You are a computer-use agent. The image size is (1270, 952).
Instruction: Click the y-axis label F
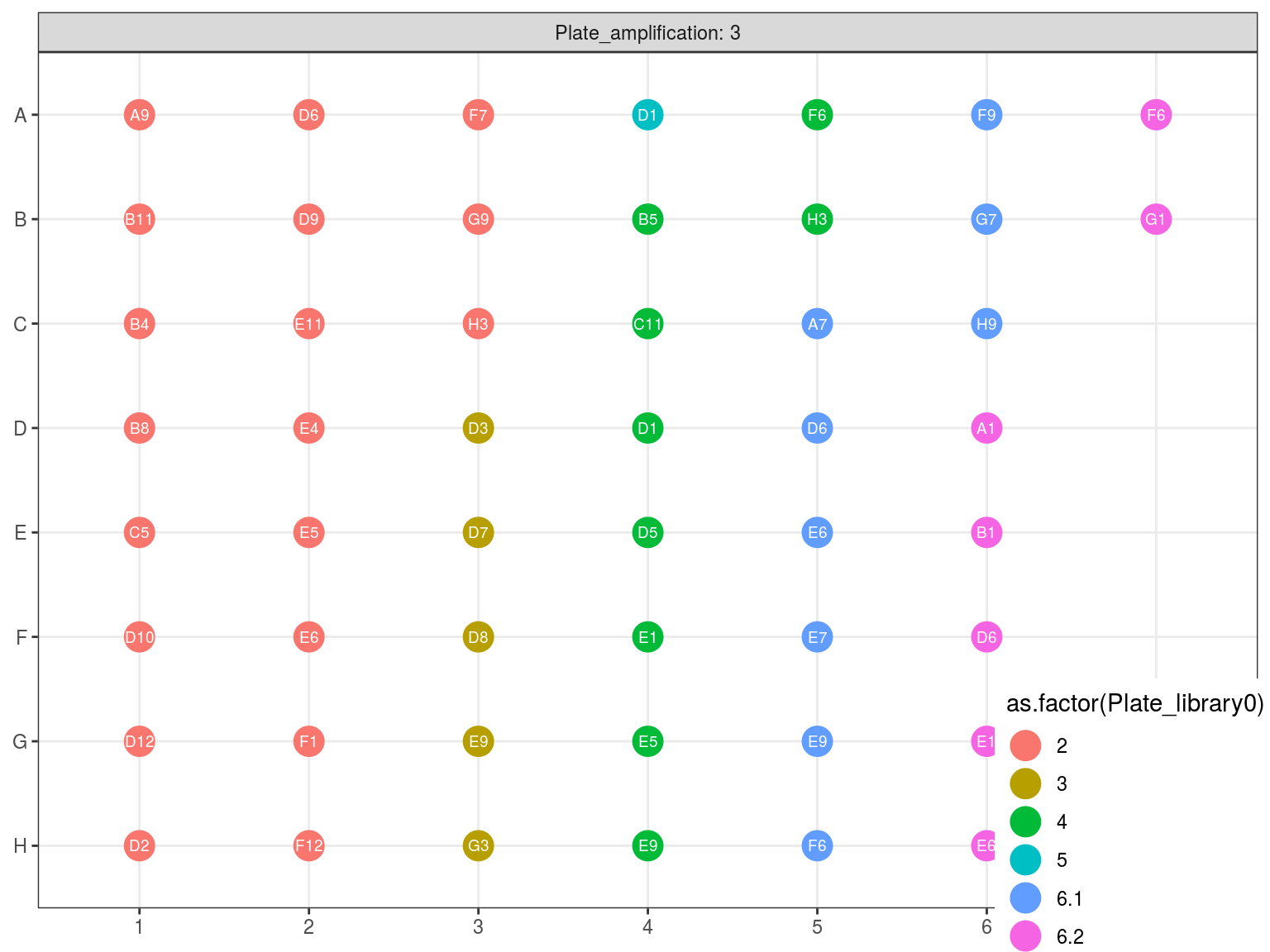tap(21, 637)
